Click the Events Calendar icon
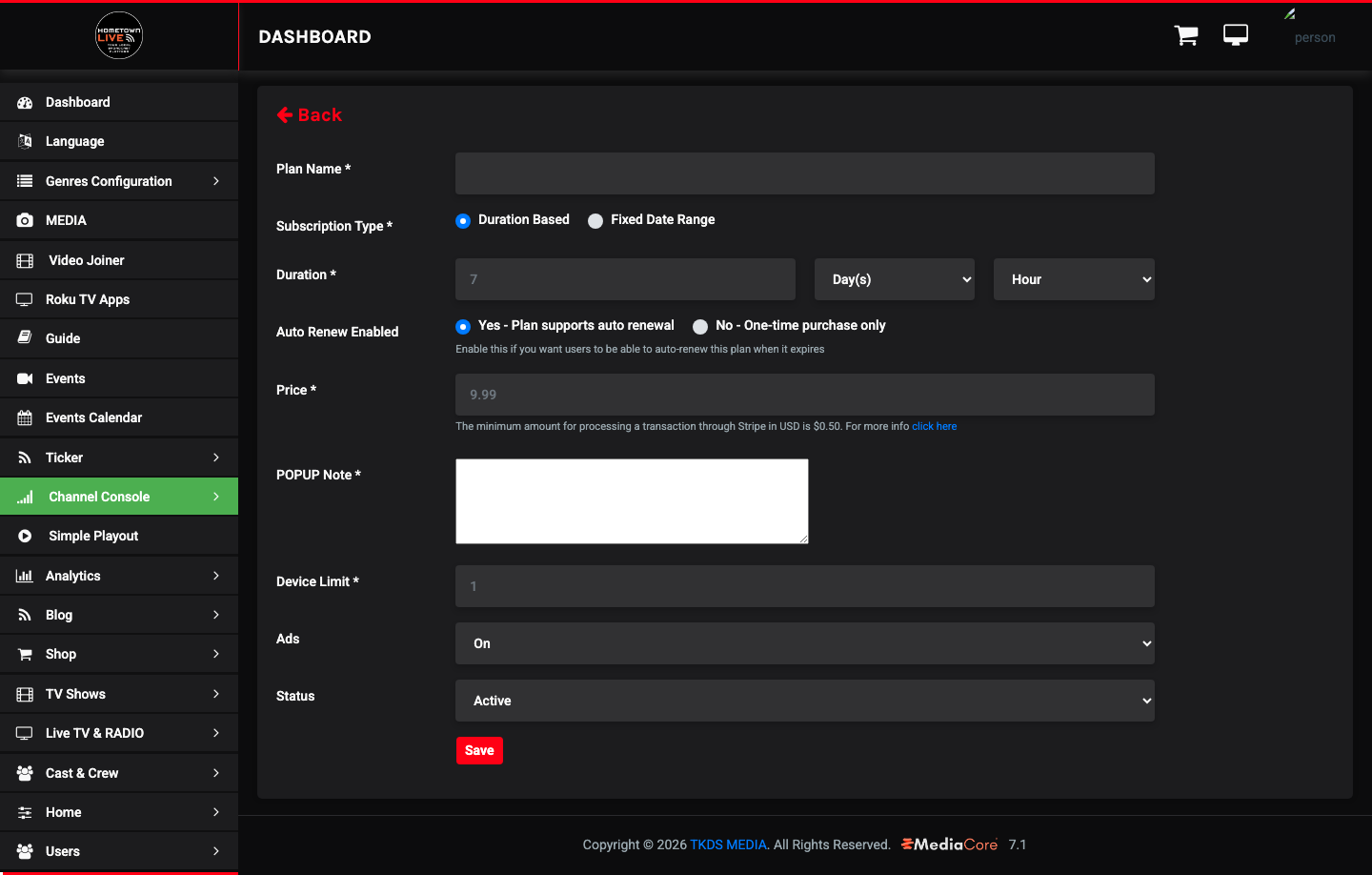This screenshot has width=1372, height=875. (x=25, y=417)
